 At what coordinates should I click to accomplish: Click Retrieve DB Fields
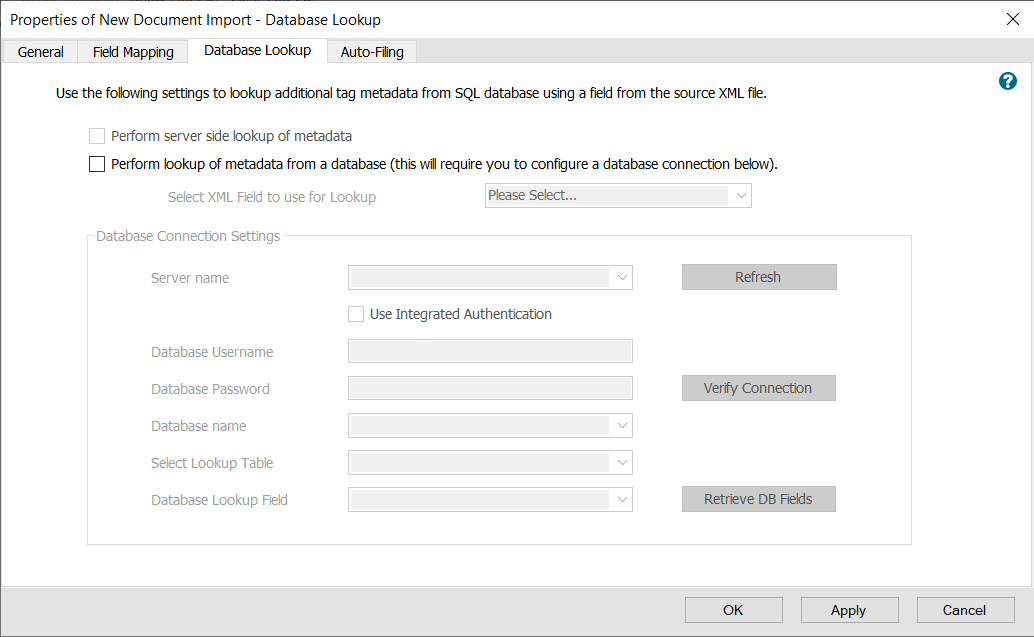(x=758, y=499)
